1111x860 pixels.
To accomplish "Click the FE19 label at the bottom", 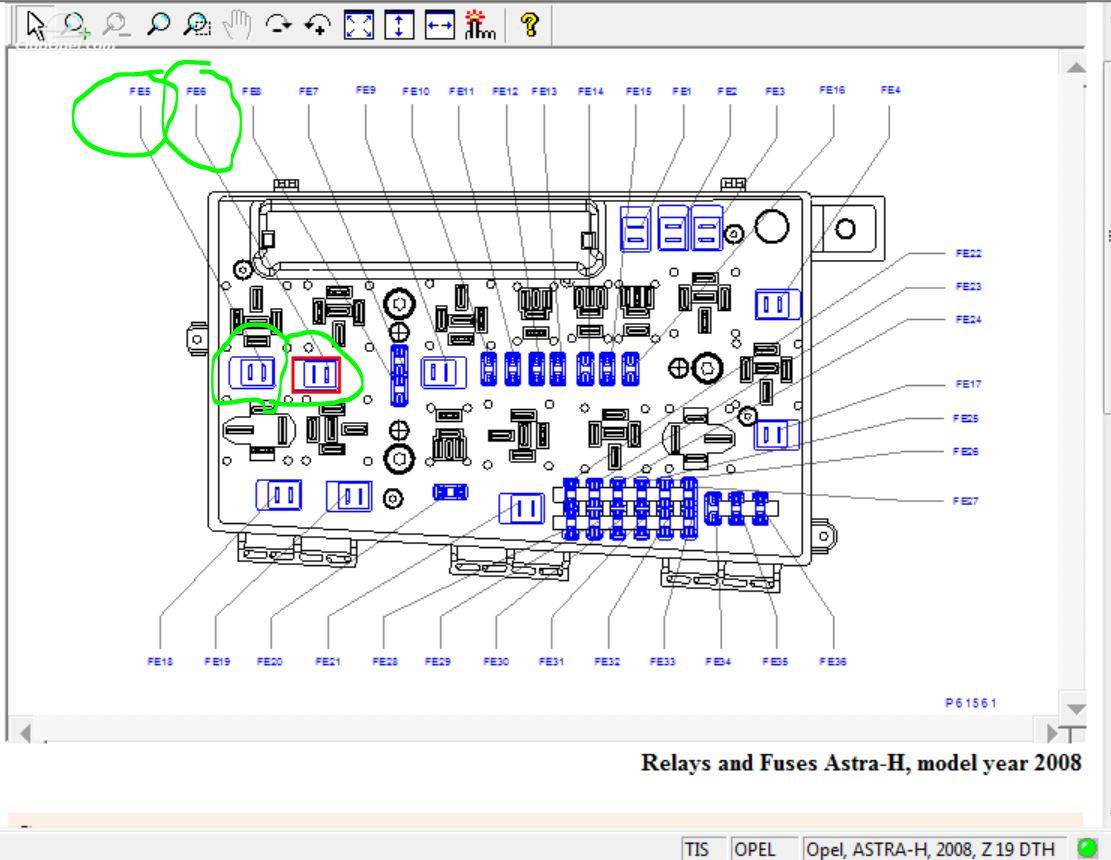I will tap(217, 662).
